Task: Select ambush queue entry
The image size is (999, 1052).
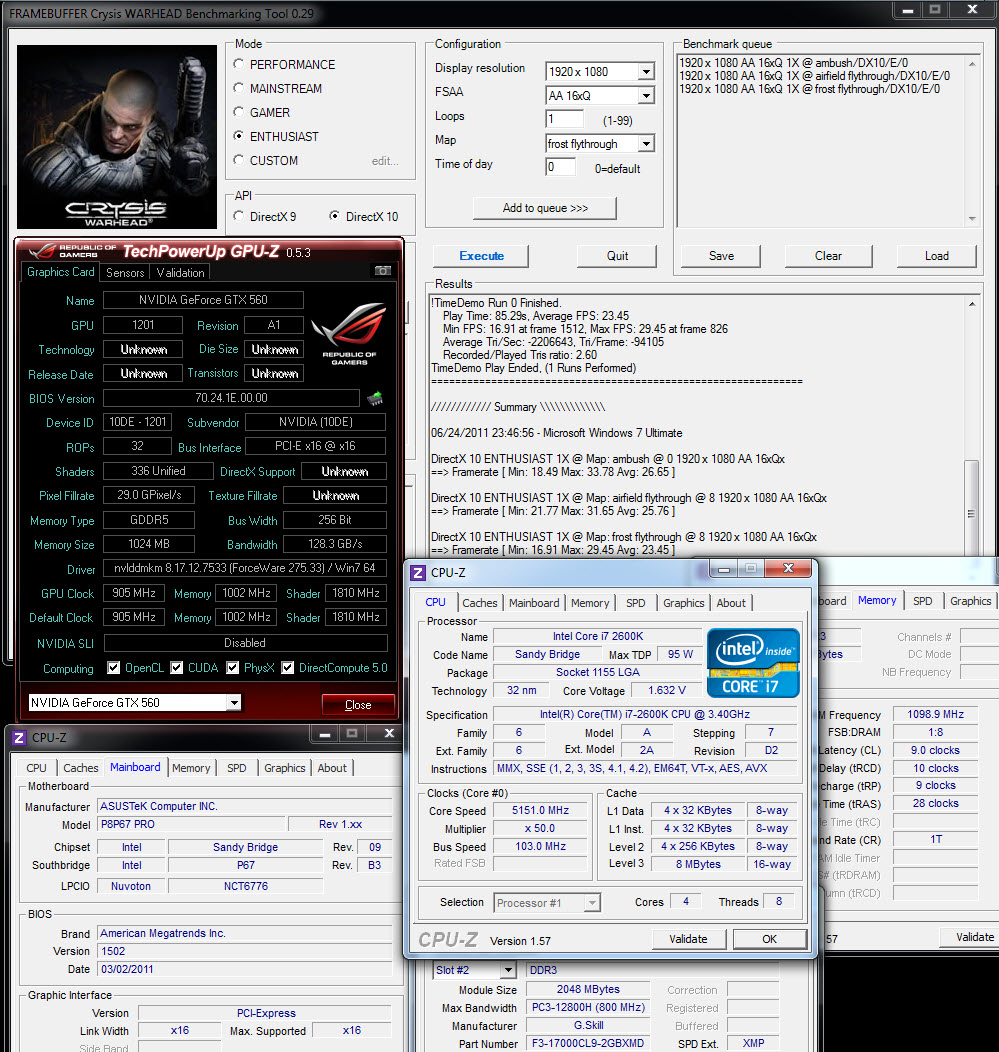Action: point(794,62)
